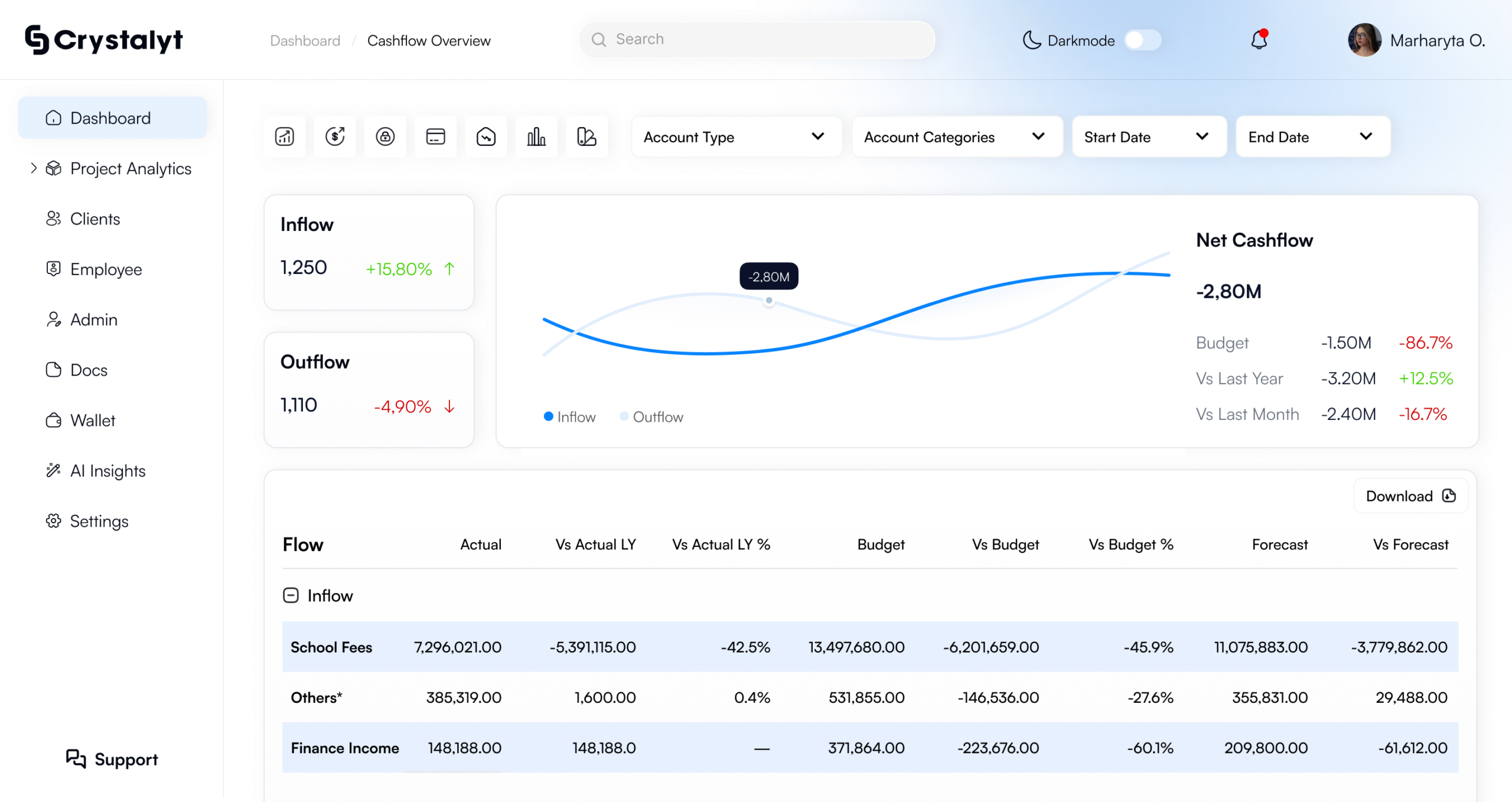
Task: Click the bar chart toolbar icon
Action: coord(536,137)
